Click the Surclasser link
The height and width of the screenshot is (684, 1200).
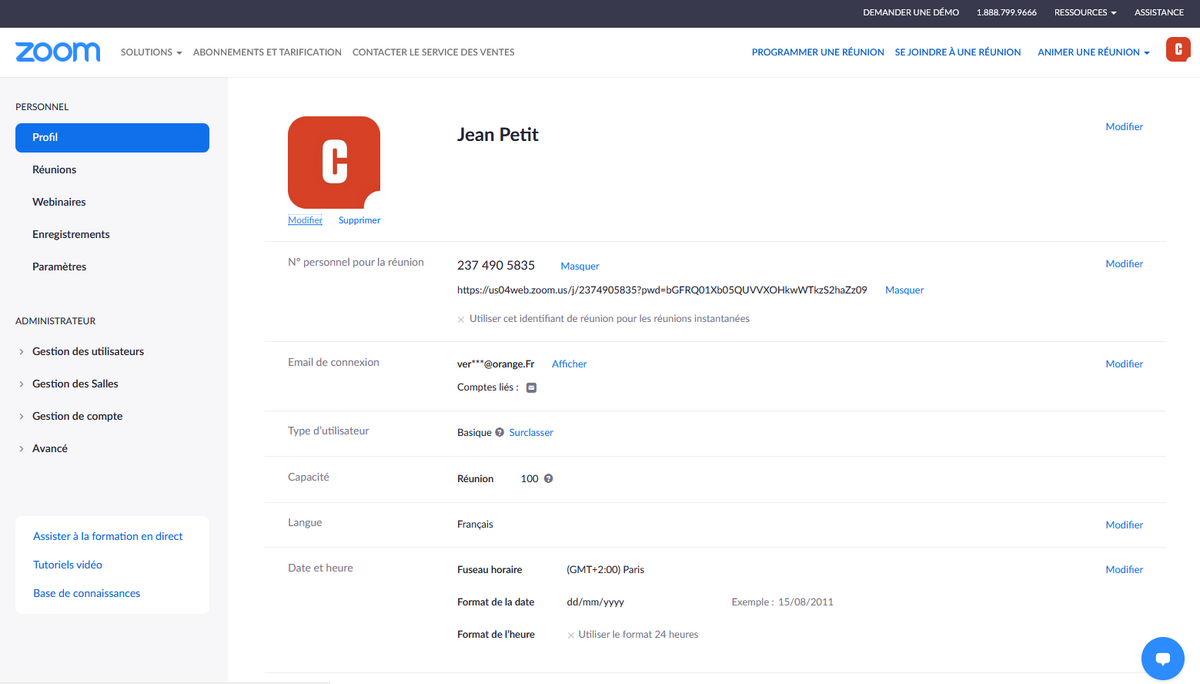click(x=531, y=433)
